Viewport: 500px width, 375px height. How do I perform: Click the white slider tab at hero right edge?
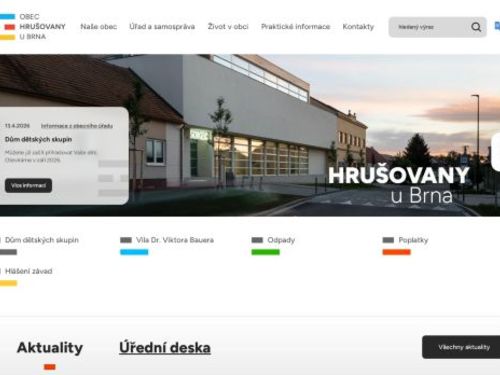(x=496, y=152)
